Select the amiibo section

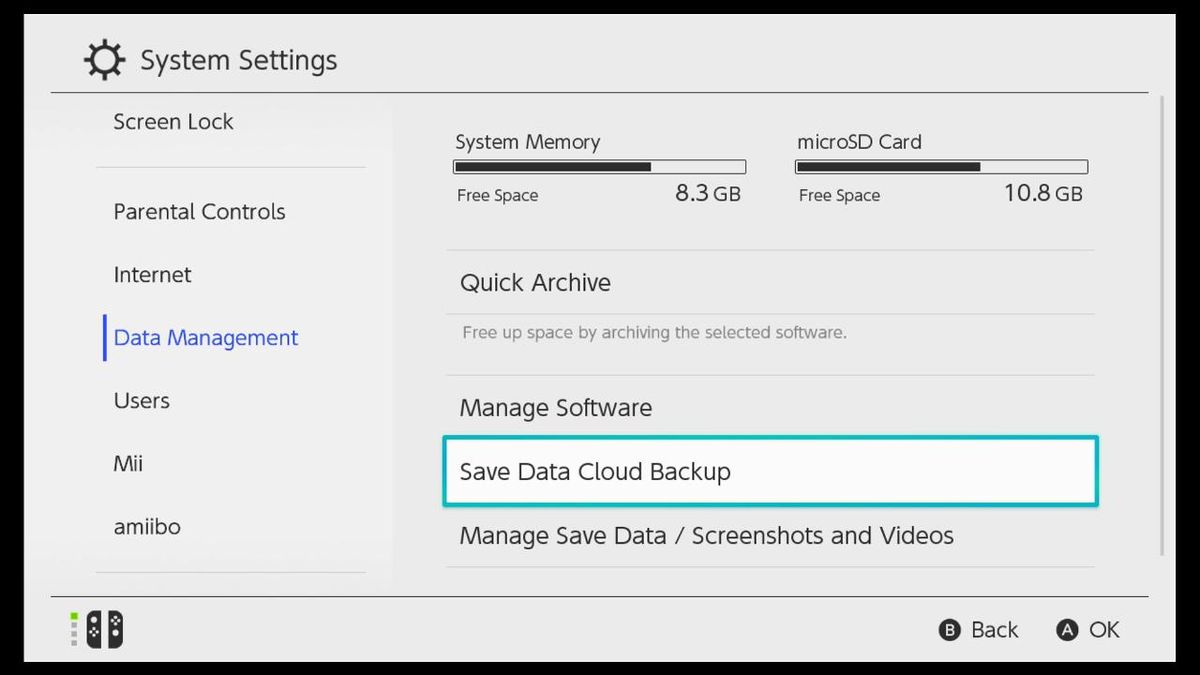click(x=147, y=526)
